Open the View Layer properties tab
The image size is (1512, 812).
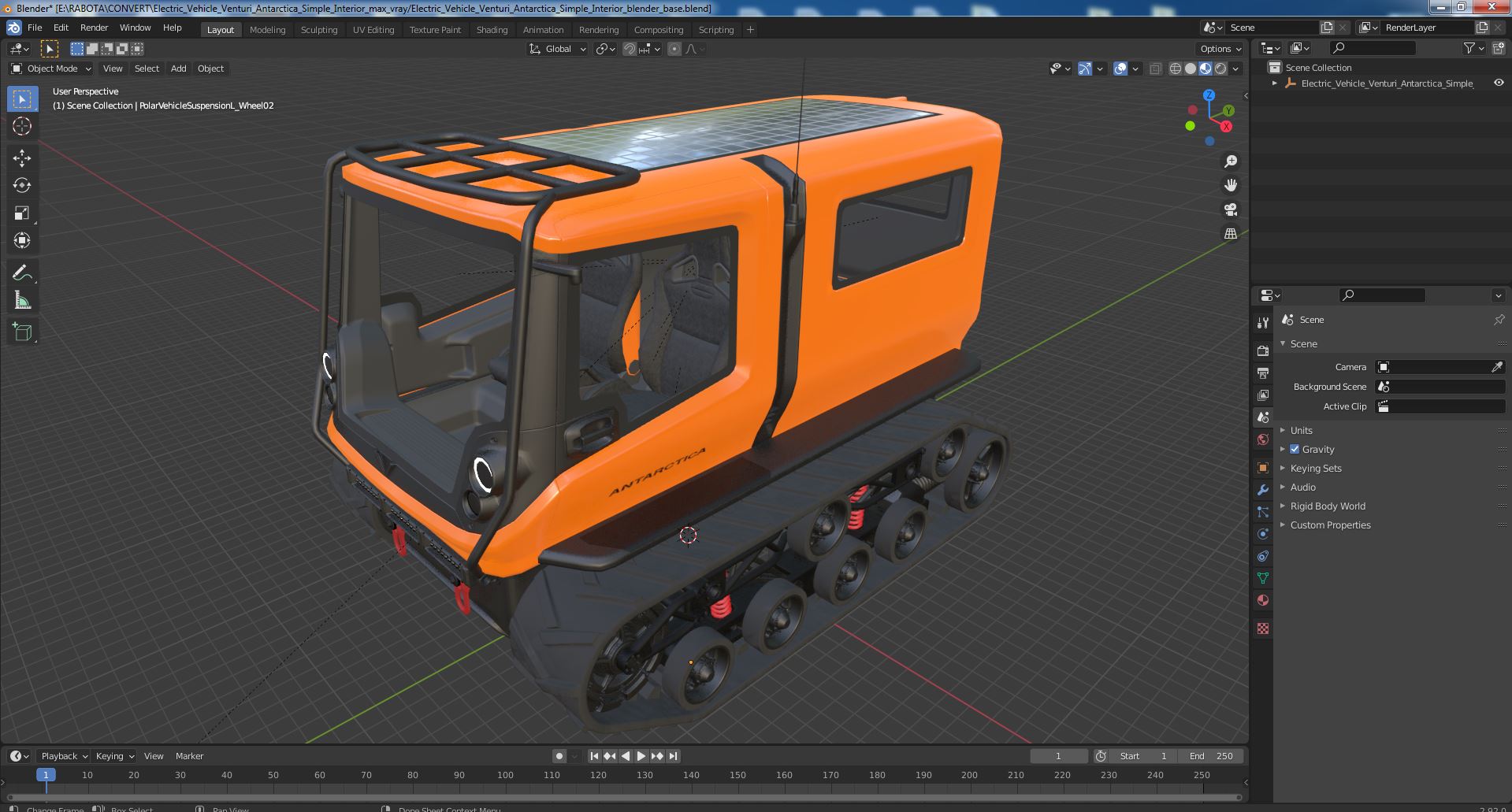pyautogui.click(x=1263, y=395)
